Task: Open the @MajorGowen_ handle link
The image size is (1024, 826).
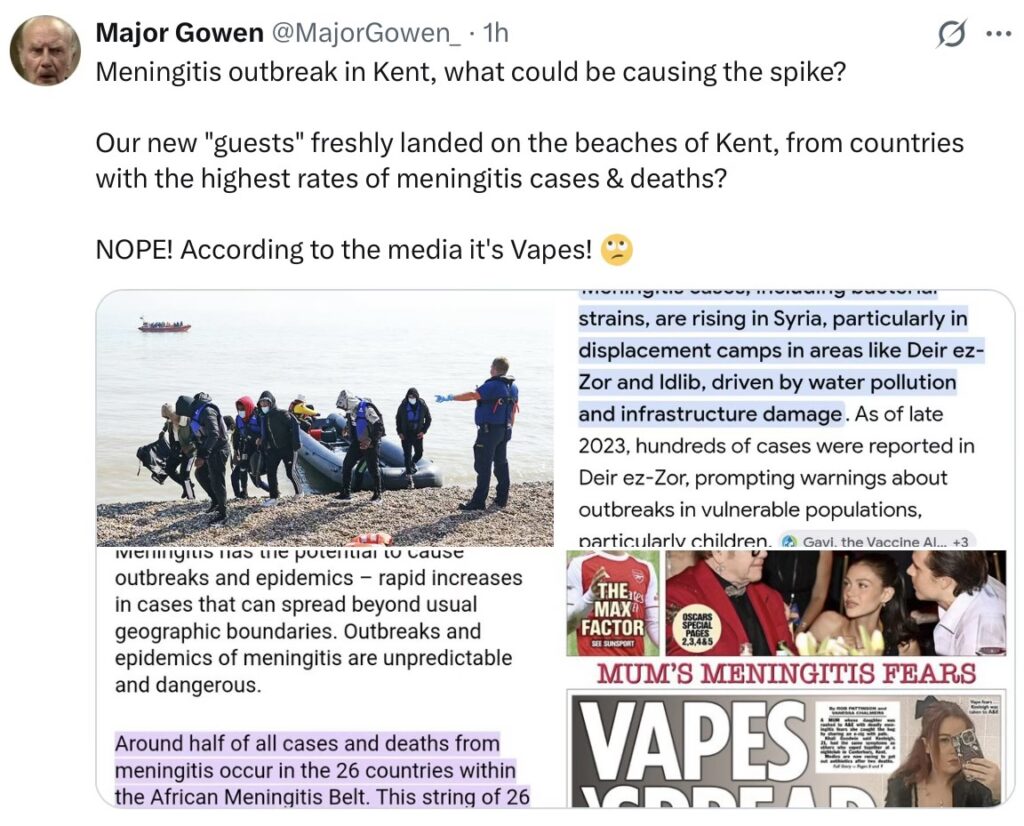Action: pyautogui.click(x=365, y=33)
